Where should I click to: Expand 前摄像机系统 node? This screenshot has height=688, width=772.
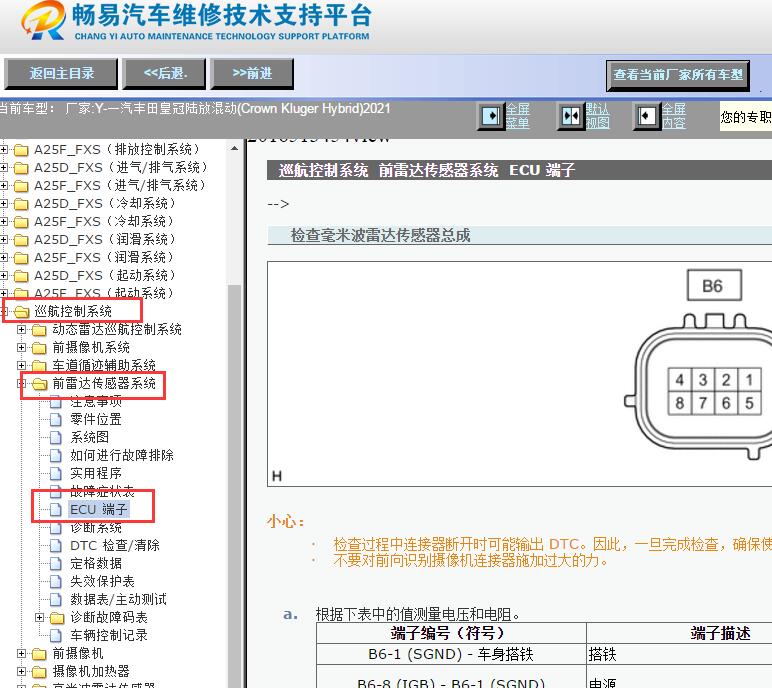[22, 347]
